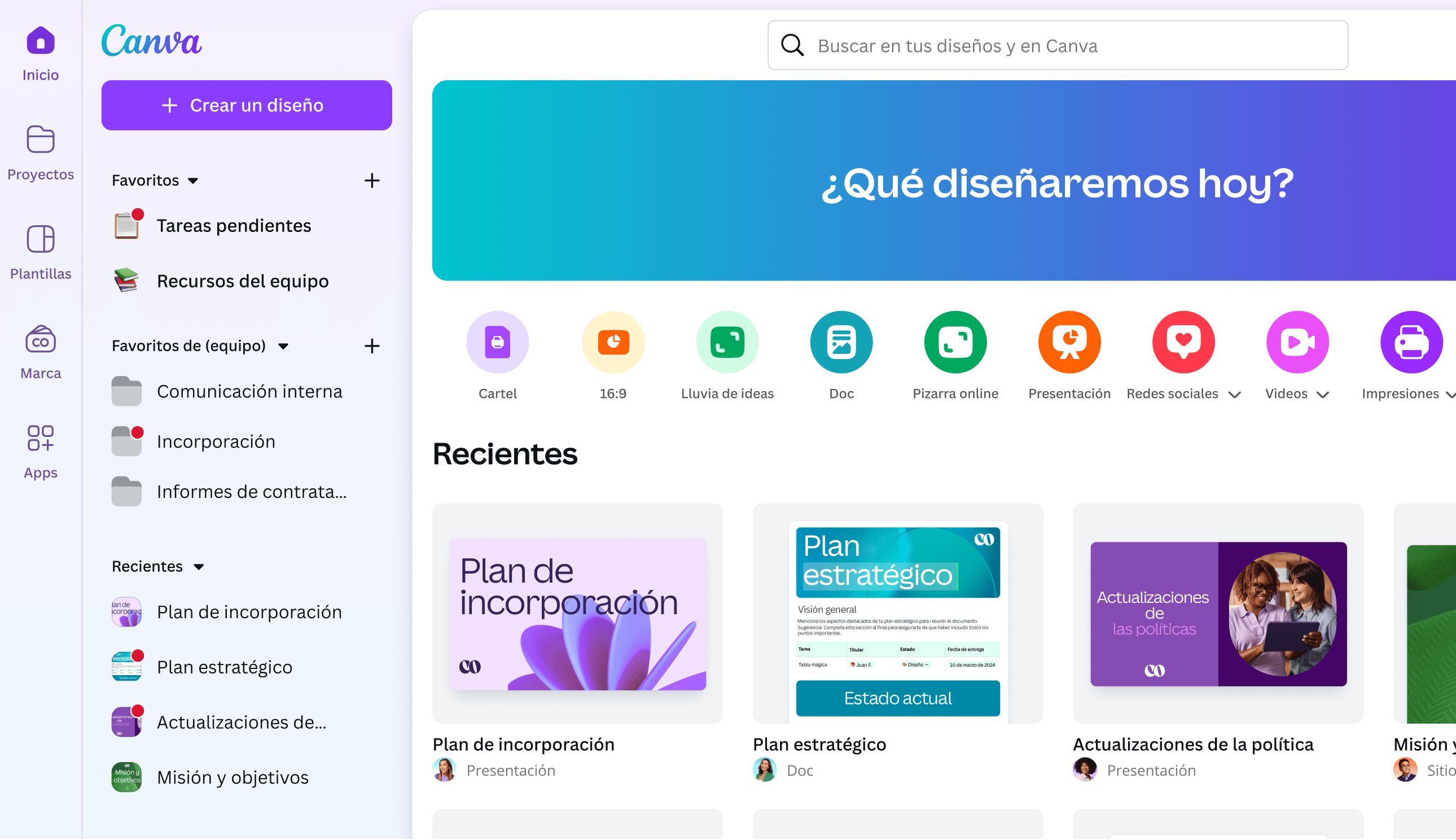Open Marca brand kit icon
The image size is (1456, 840).
coord(41,339)
